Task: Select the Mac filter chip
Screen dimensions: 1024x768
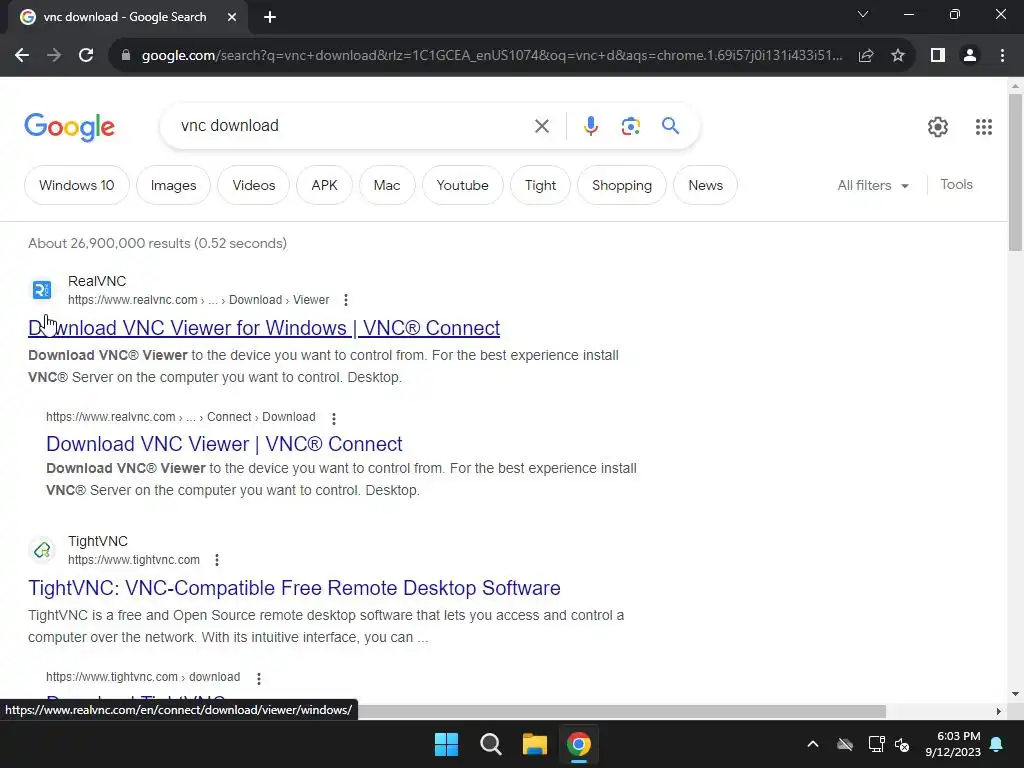Action: [387, 185]
